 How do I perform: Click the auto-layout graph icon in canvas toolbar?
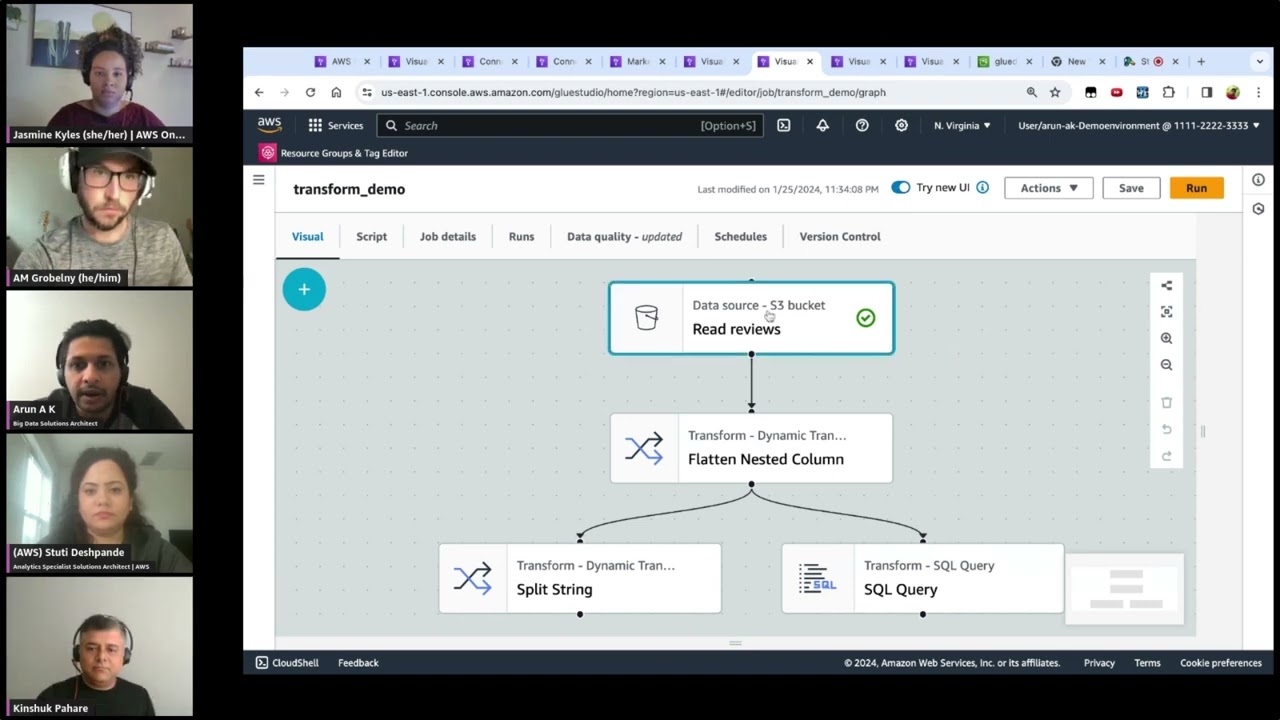(1166, 285)
